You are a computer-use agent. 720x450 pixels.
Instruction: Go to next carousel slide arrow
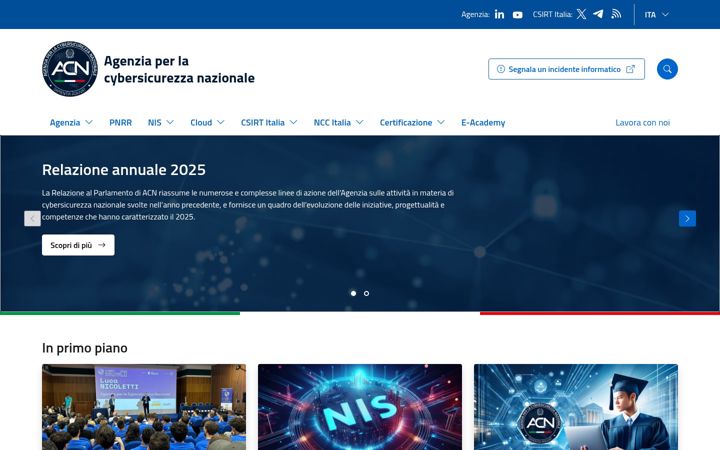point(687,219)
